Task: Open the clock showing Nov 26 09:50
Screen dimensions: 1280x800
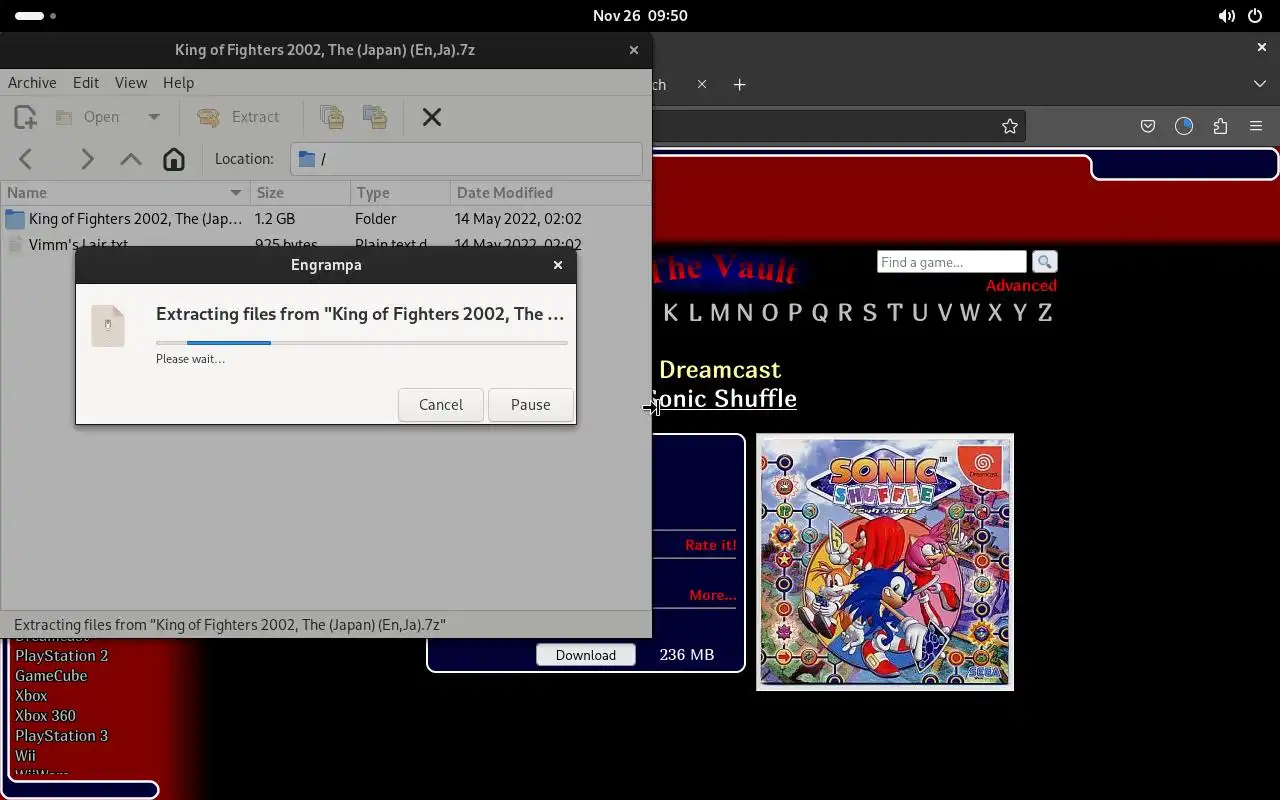Action: (x=640, y=16)
